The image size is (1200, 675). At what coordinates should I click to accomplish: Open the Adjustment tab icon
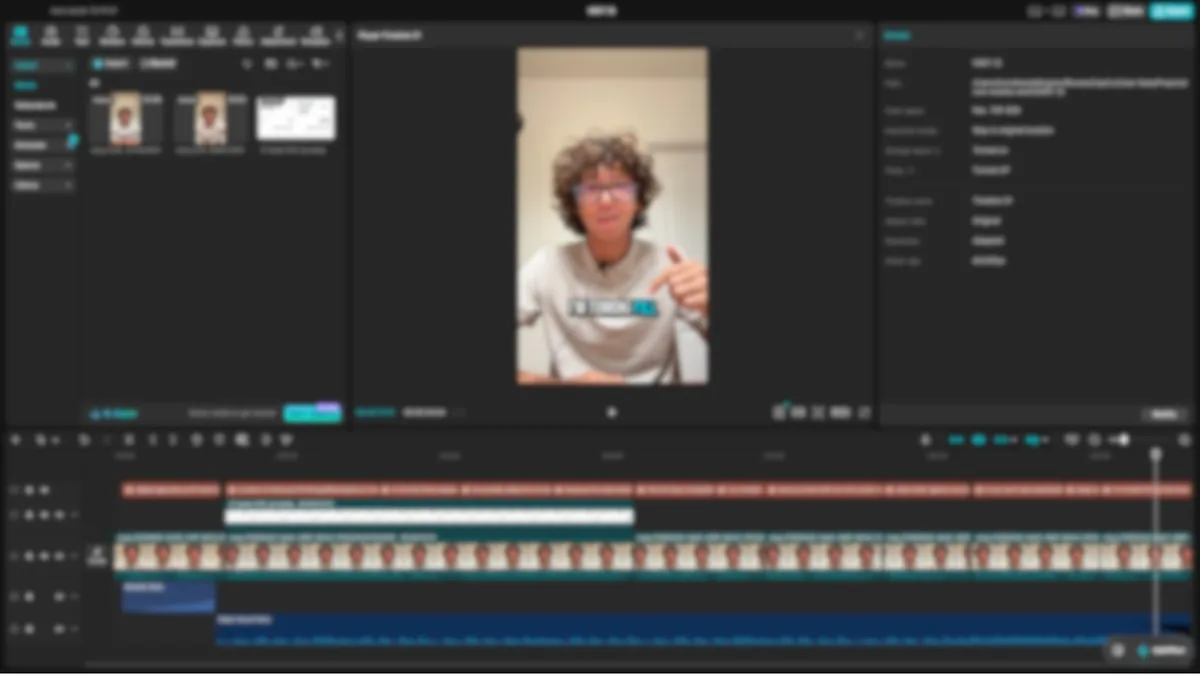coord(277,35)
